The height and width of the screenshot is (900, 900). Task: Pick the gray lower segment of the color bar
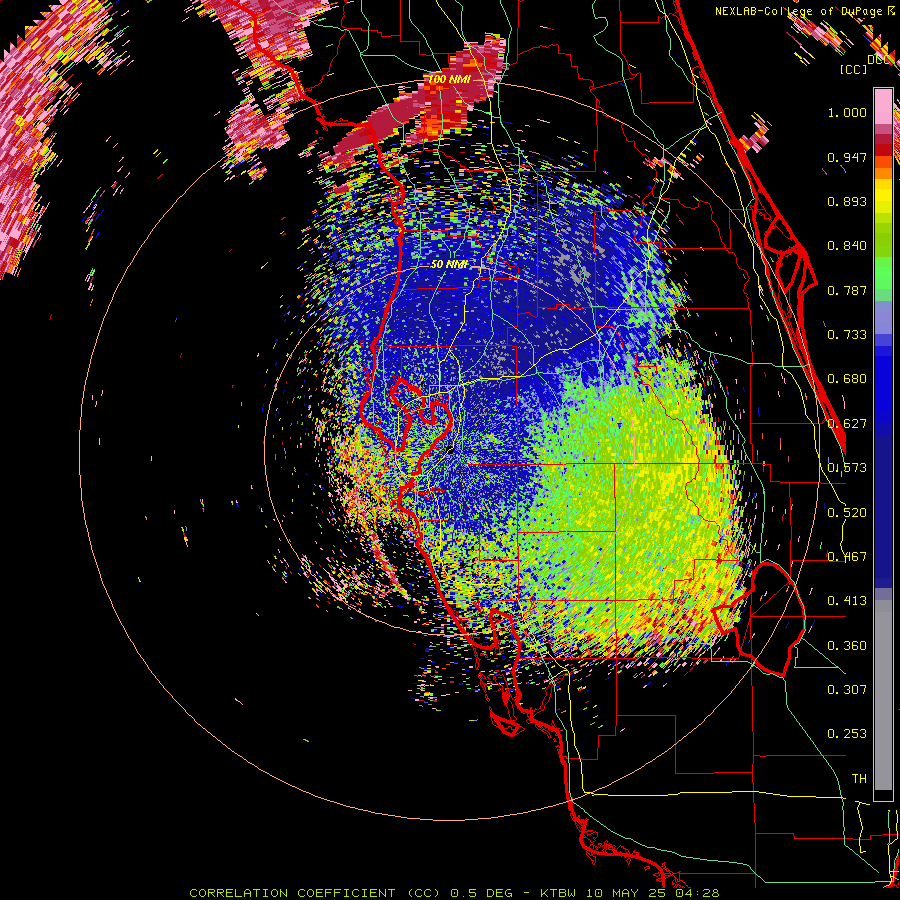click(883, 695)
